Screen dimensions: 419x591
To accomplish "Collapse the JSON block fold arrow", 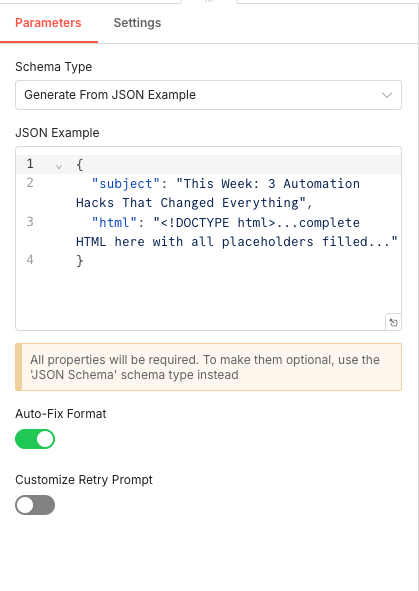I will pos(59,166).
